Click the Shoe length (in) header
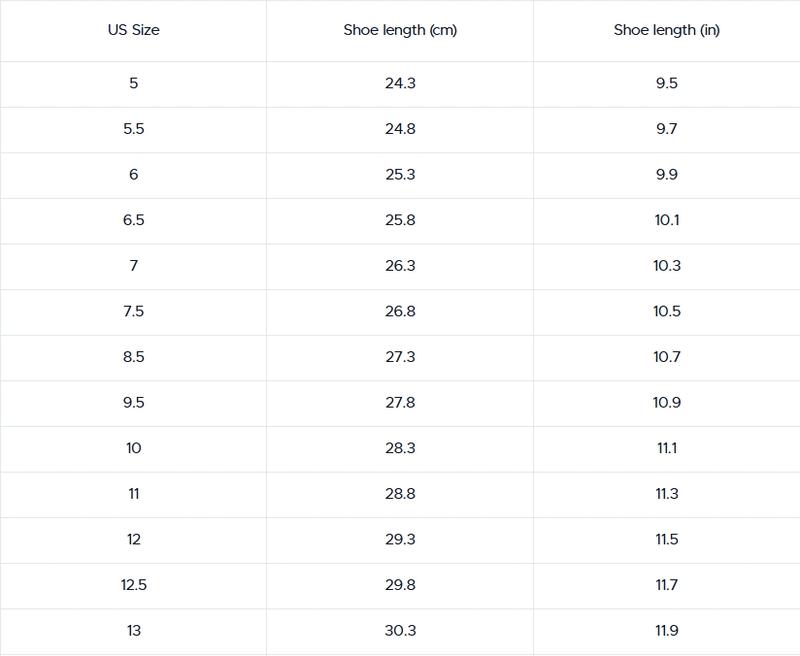The image size is (800, 656). click(666, 30)
